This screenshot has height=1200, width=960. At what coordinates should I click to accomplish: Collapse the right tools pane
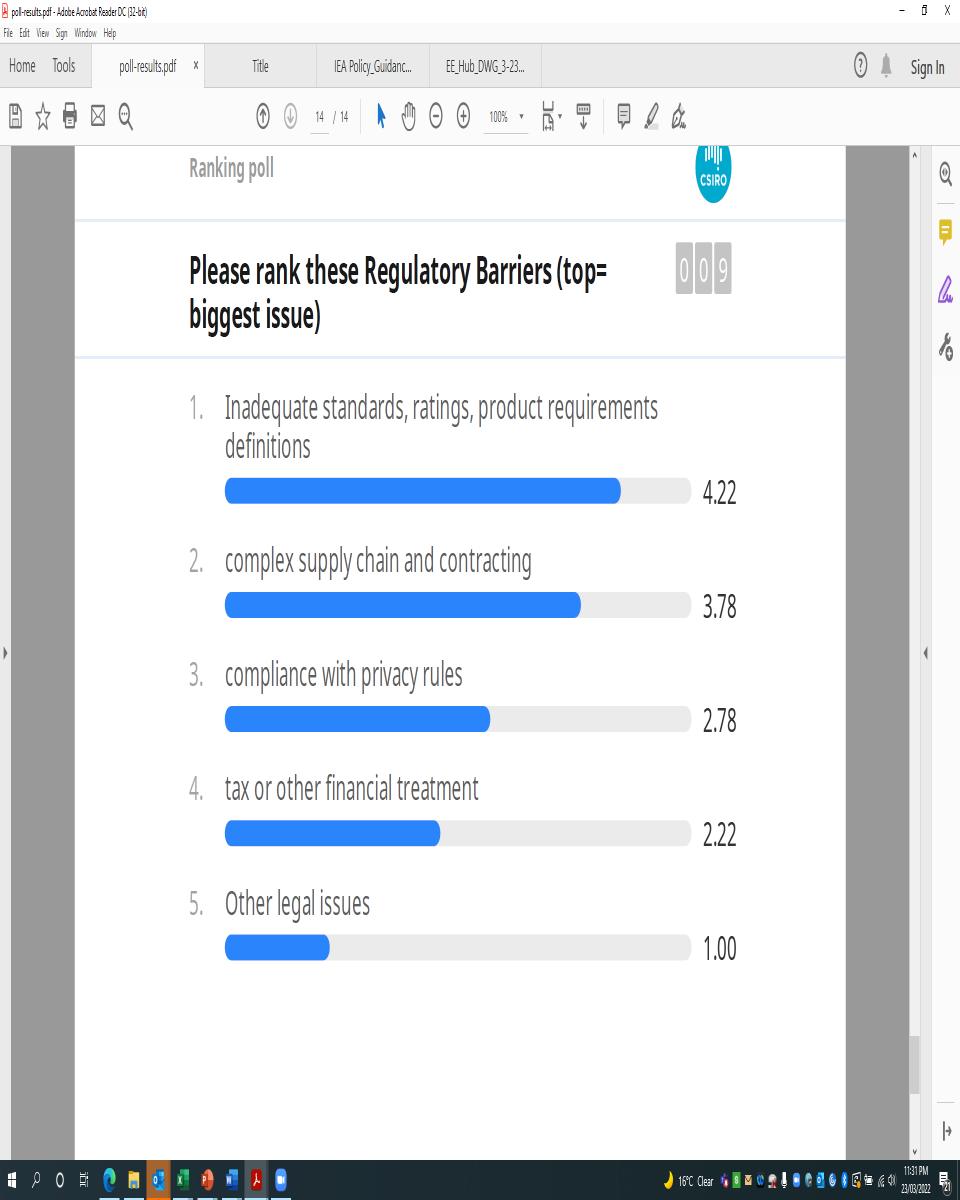925,653
